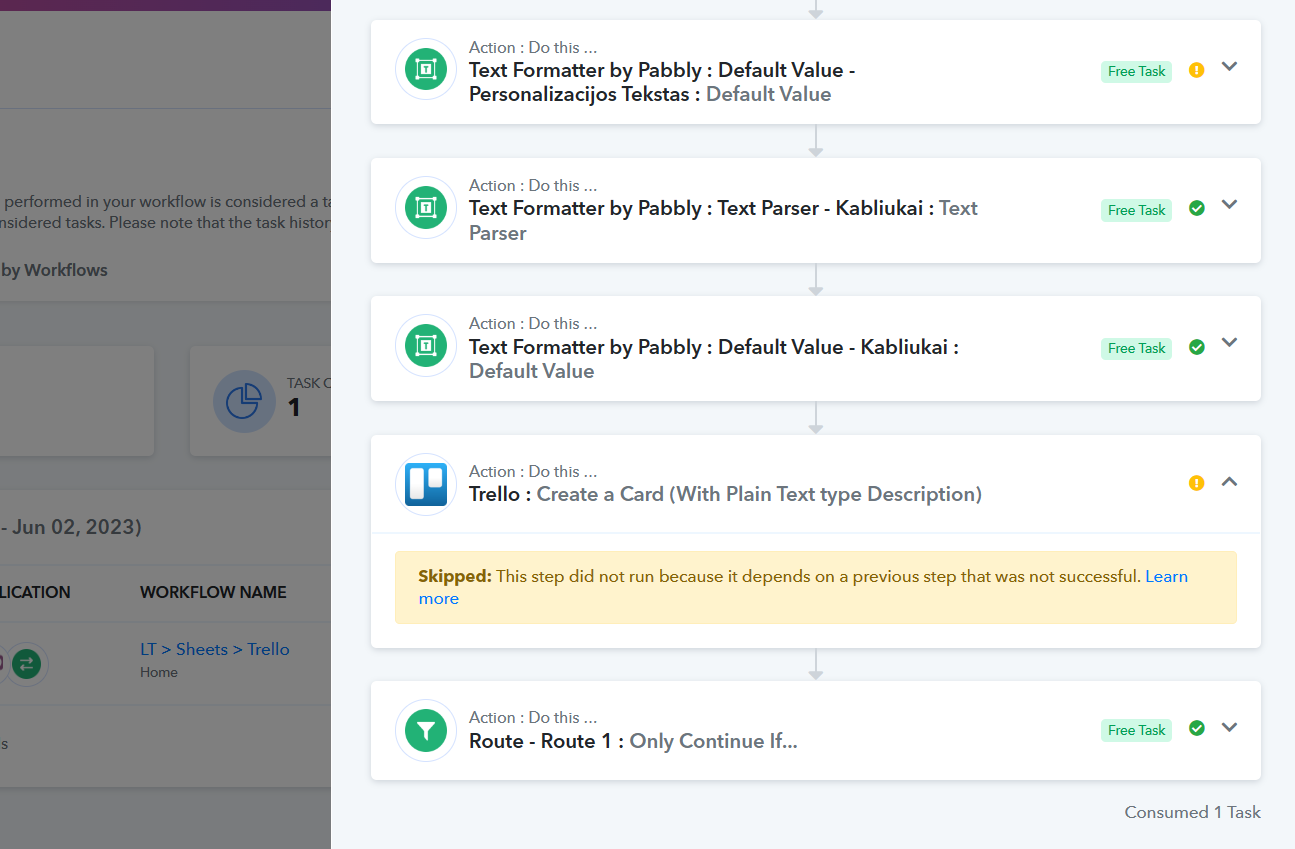The image size is (1295, 849).
Task: Click Free Task badge on Default Value Kabliukai
Action: point(1136,348)
